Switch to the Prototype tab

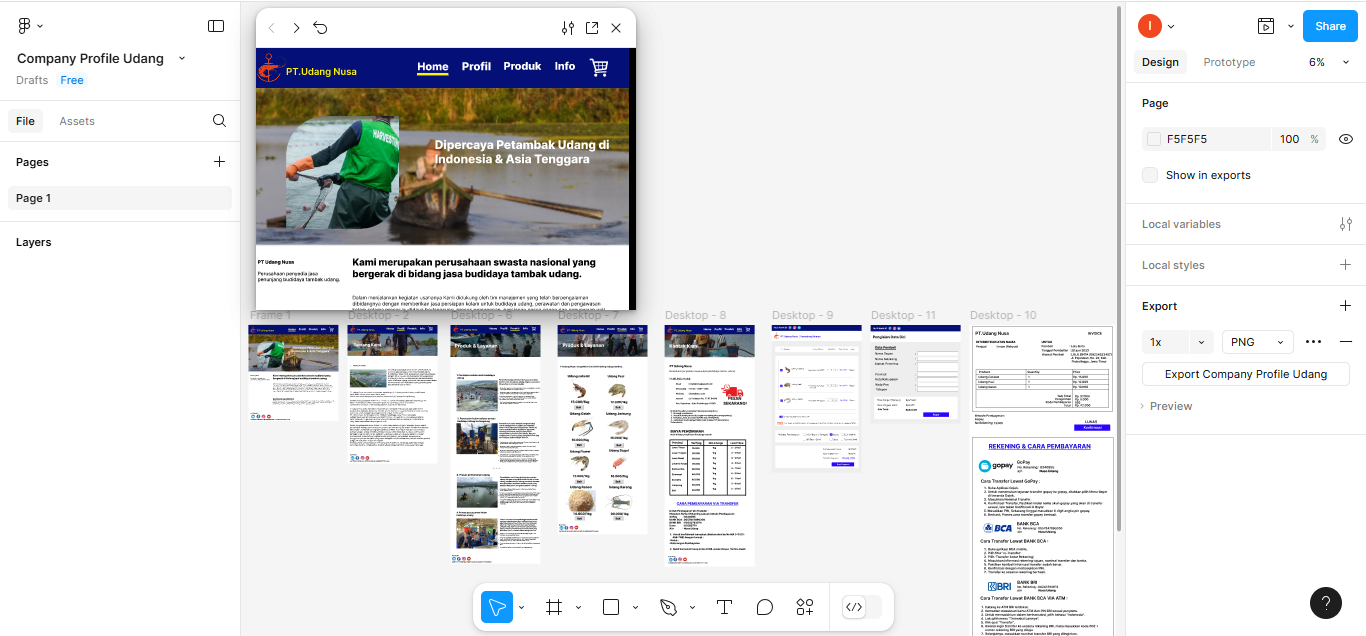[x=1229, y=61]
